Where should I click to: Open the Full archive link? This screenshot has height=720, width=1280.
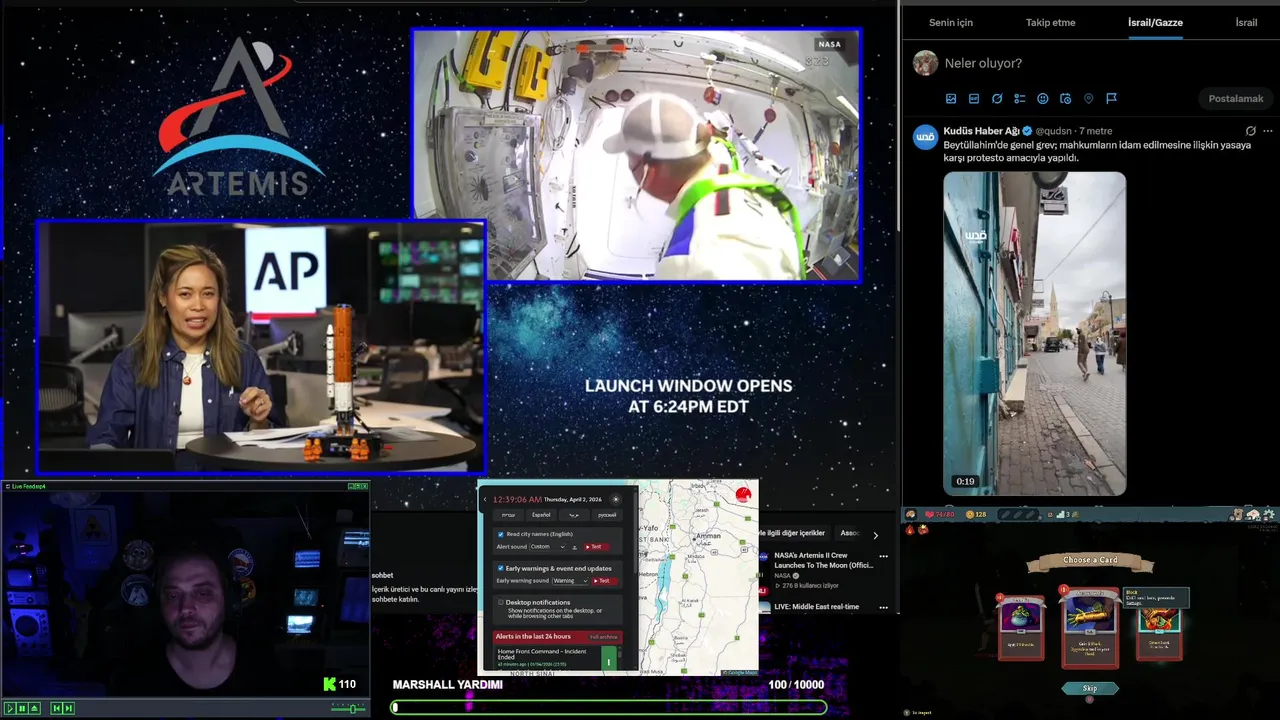pyautogui.click(x=604, y=637)
